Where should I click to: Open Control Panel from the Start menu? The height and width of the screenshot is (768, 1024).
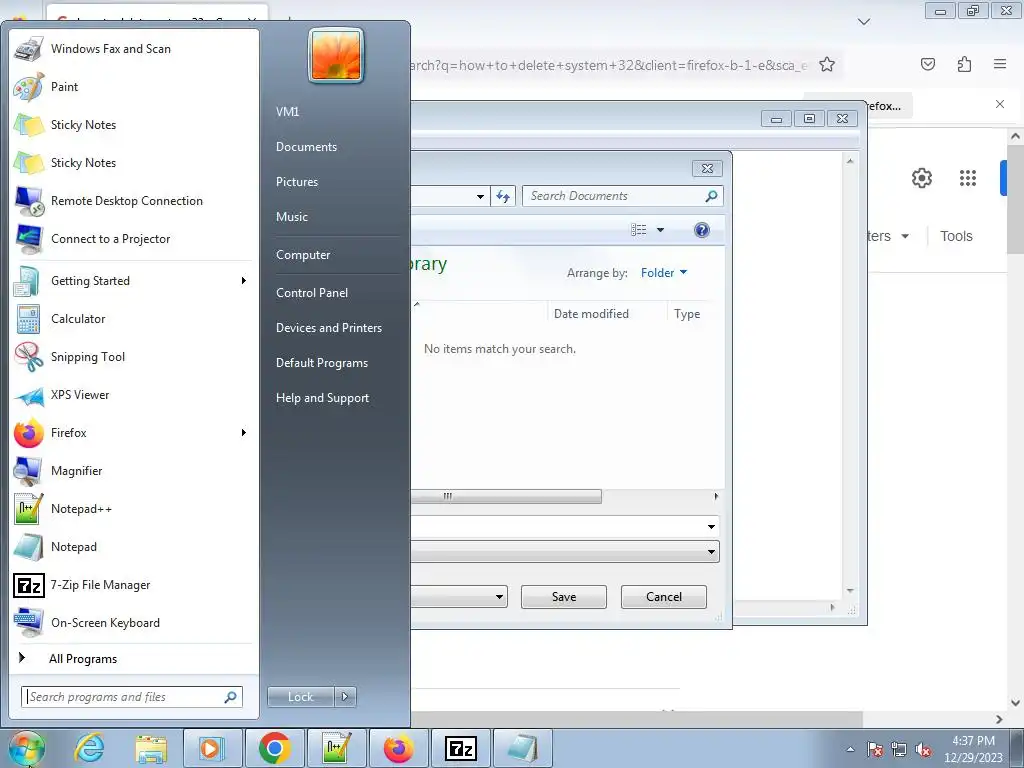tap(312, 293)
